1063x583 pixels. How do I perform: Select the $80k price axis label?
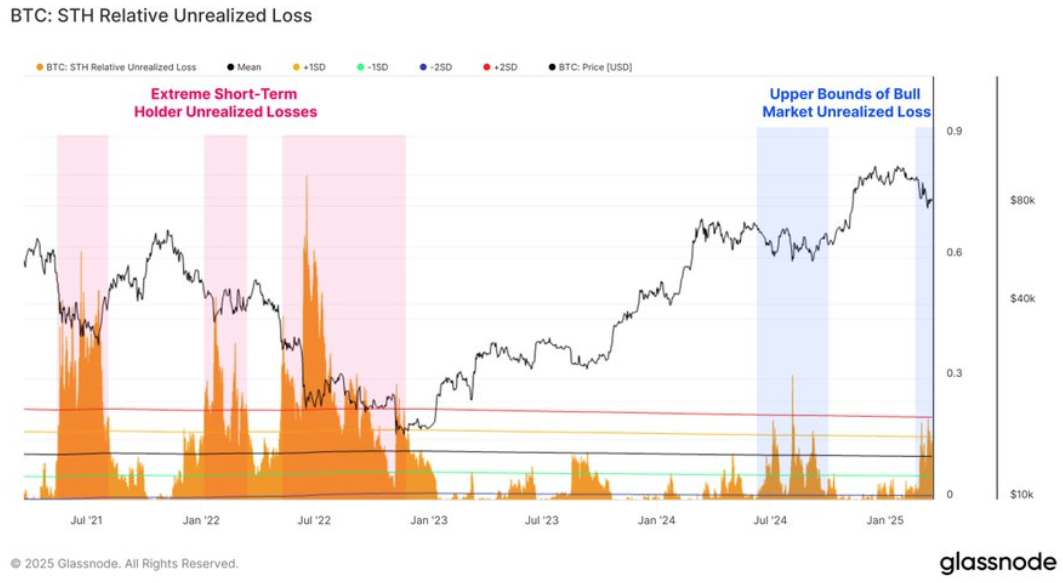coord(1022,201)
